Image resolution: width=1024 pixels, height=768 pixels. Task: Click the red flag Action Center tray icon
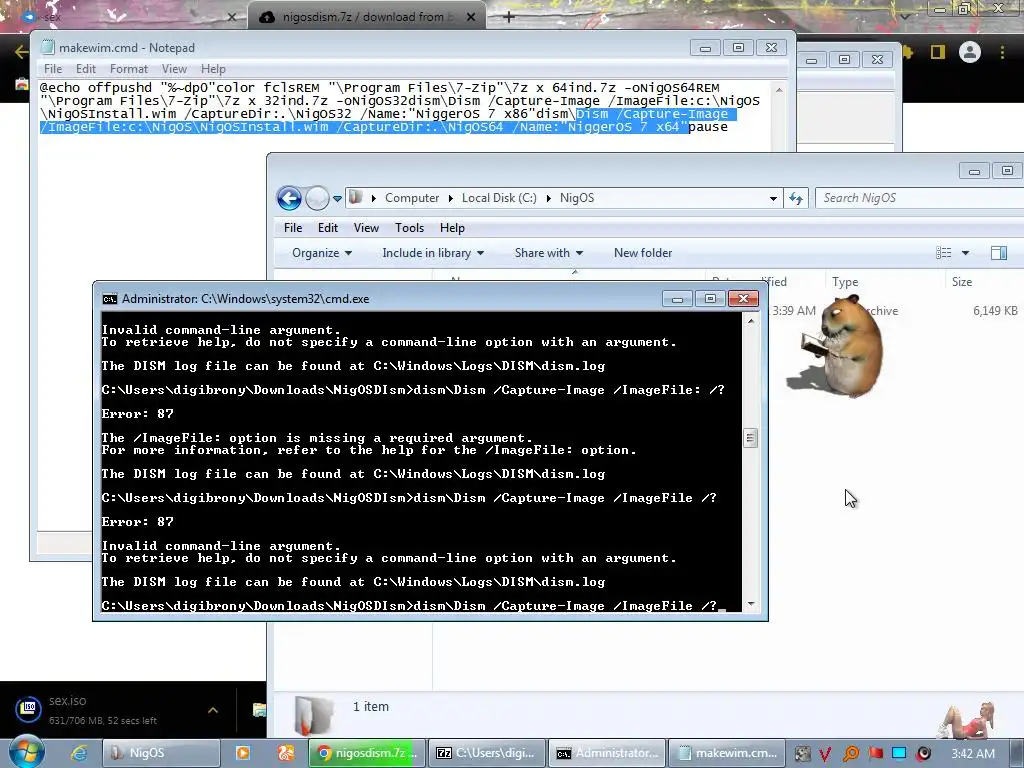[875, 753]
